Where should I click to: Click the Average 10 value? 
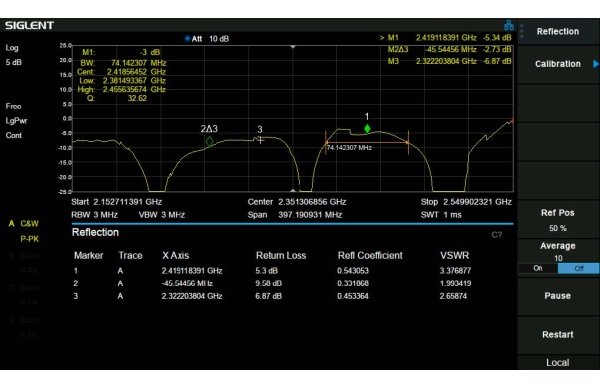(x=558, y=258)
